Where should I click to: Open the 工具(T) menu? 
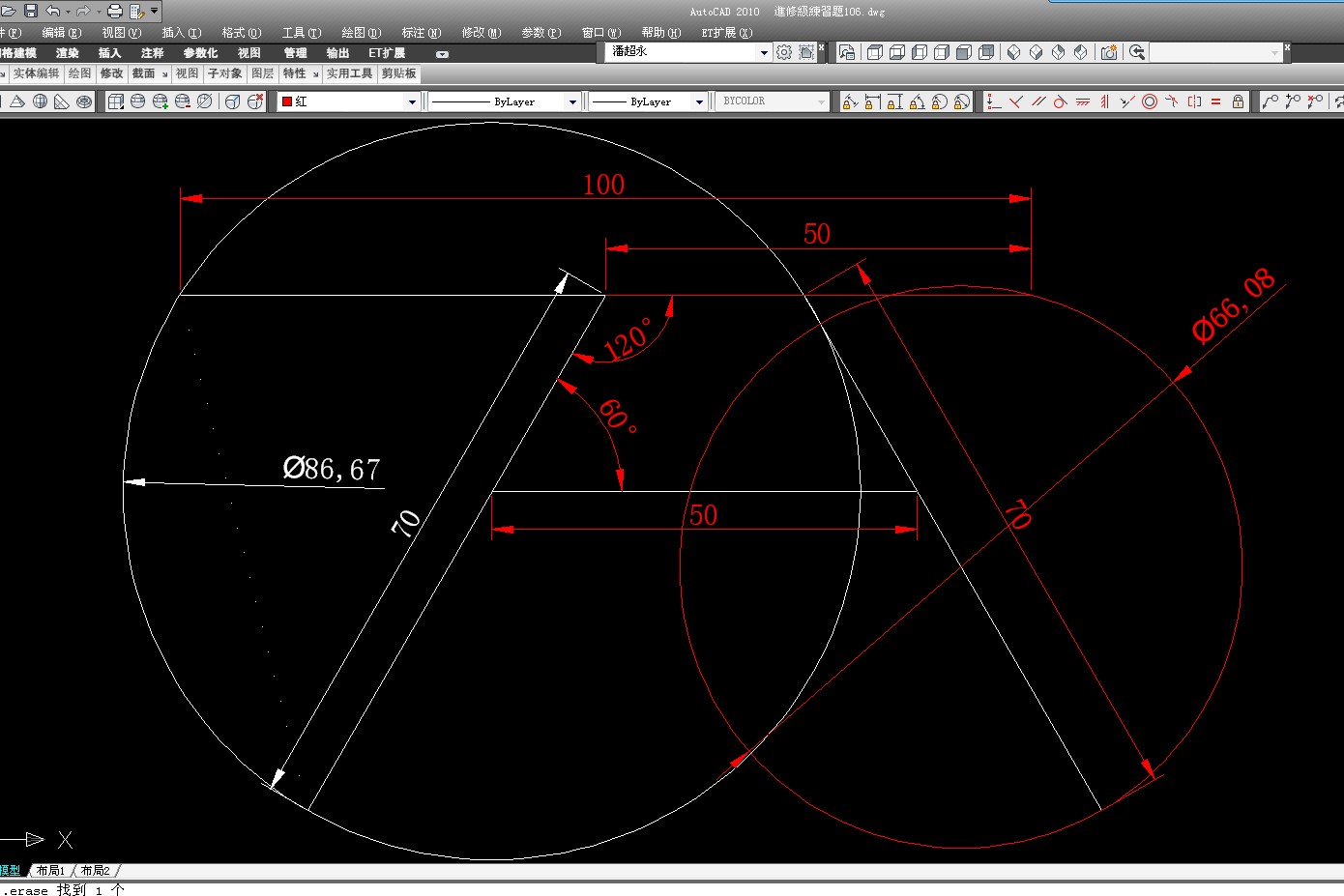click(302, 33)
